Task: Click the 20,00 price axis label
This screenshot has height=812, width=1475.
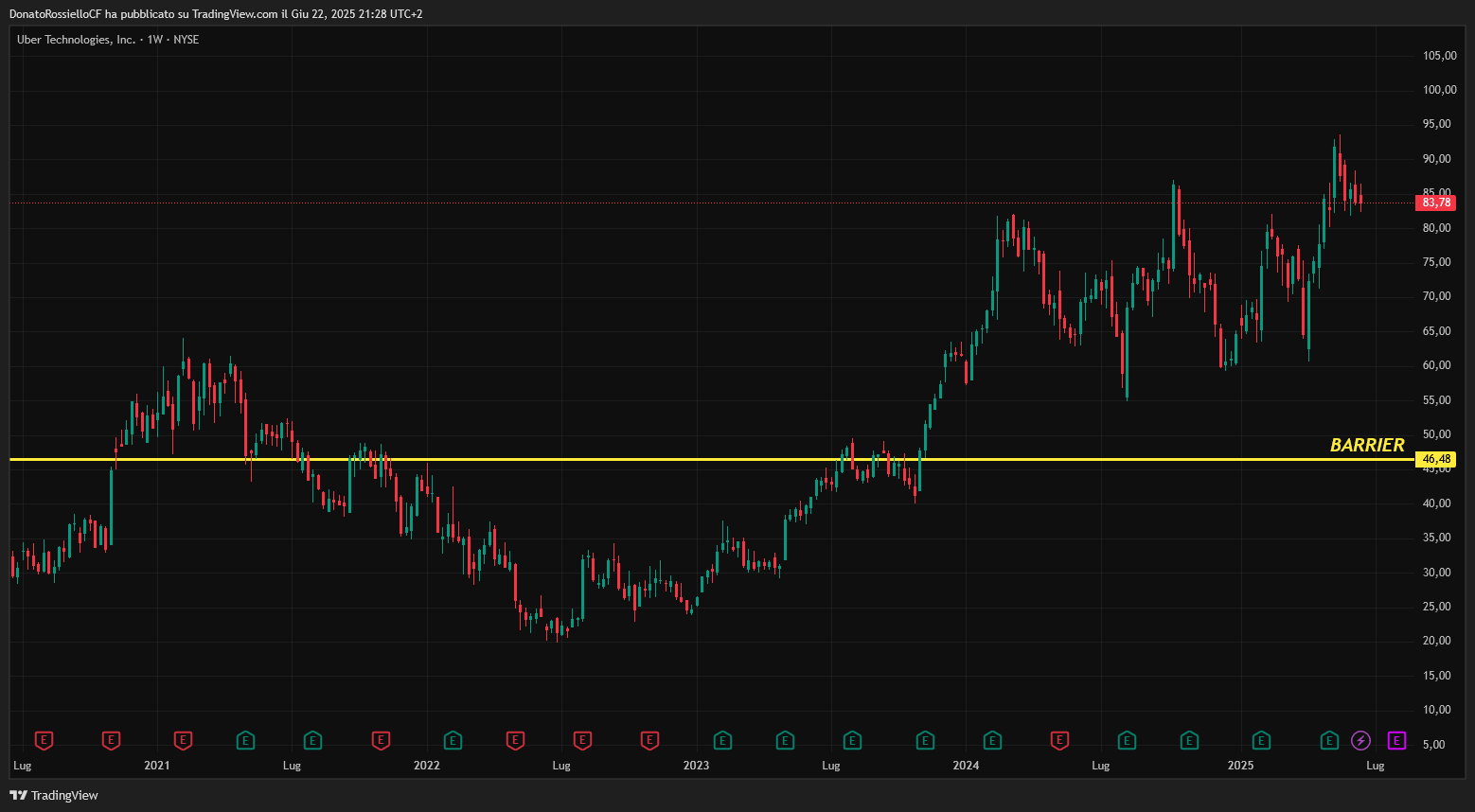Action: click(1437, 641)
